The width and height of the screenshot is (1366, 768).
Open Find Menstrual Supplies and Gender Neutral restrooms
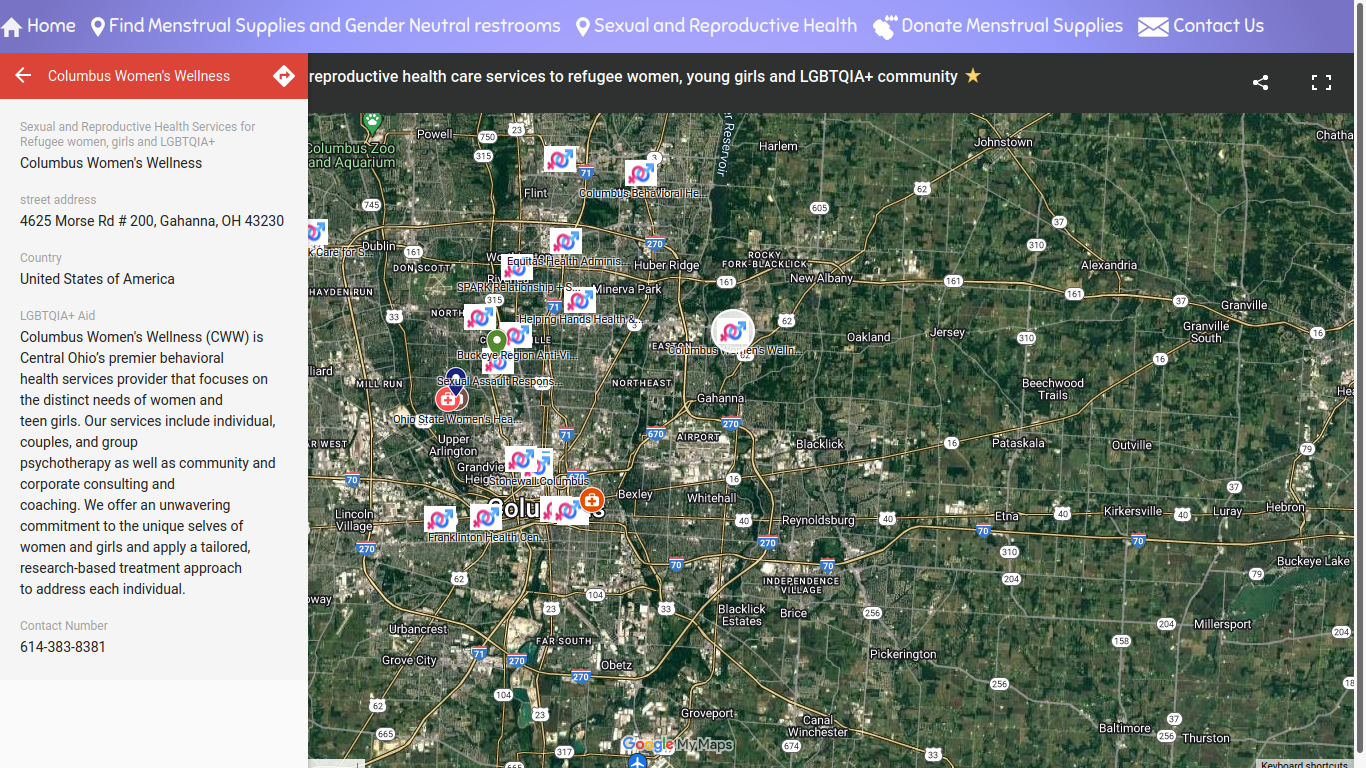325,26
